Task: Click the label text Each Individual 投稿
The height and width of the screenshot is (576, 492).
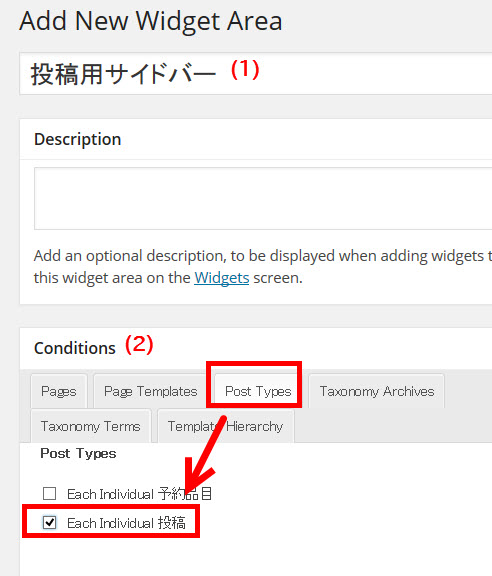Action: pos(126,523)
